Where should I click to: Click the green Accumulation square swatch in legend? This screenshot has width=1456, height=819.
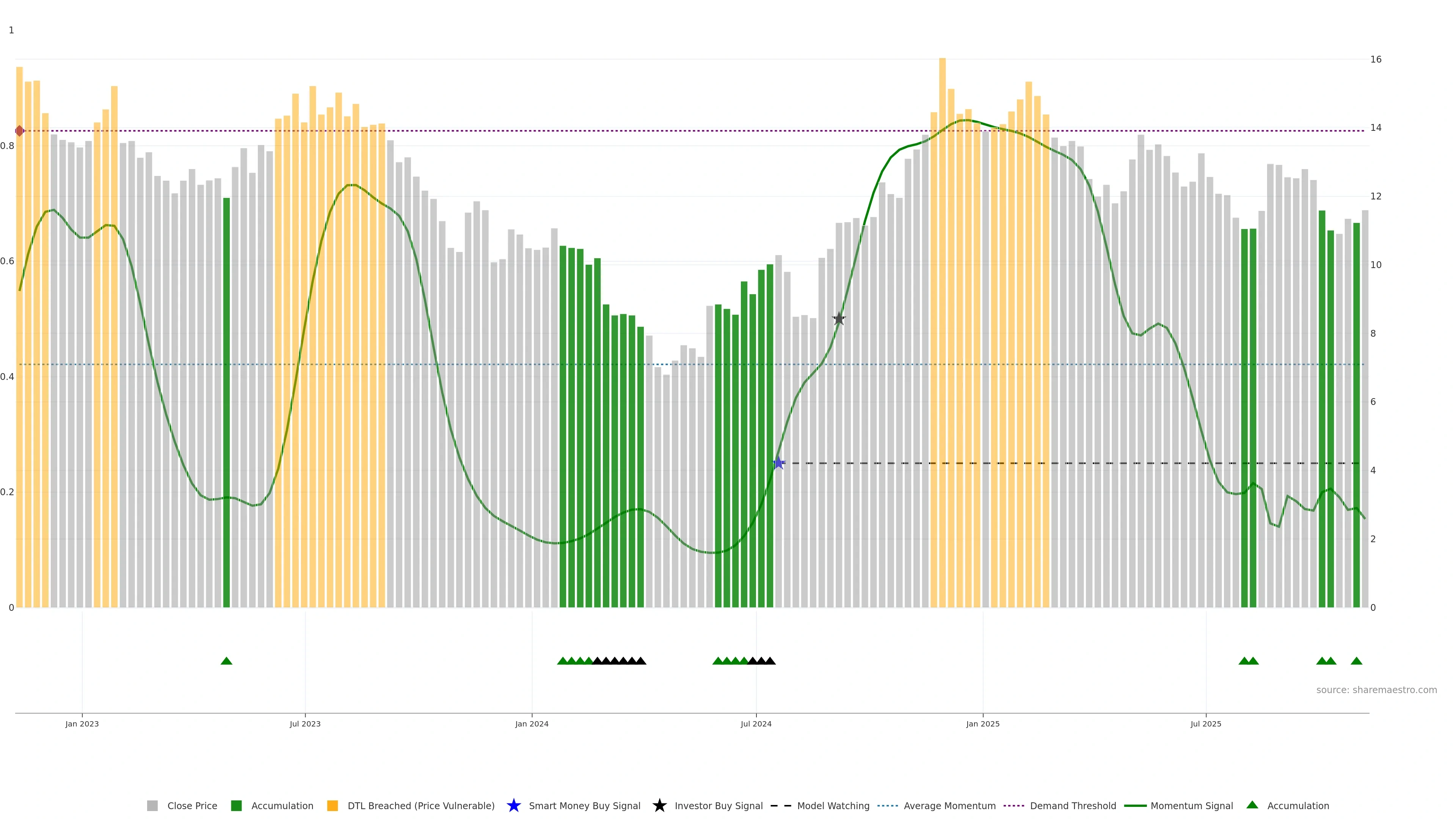(x=236, y=805)
